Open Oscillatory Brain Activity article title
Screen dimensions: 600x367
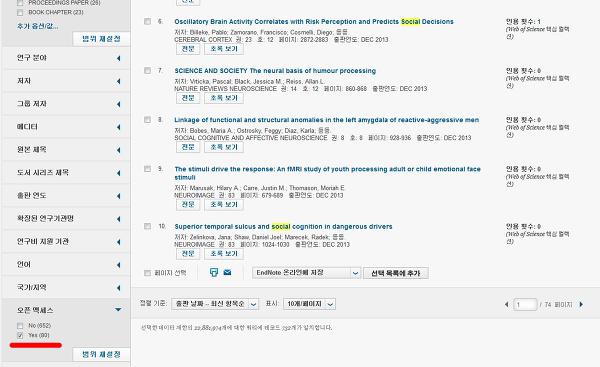pyautogui.click(x=314, y=21)
